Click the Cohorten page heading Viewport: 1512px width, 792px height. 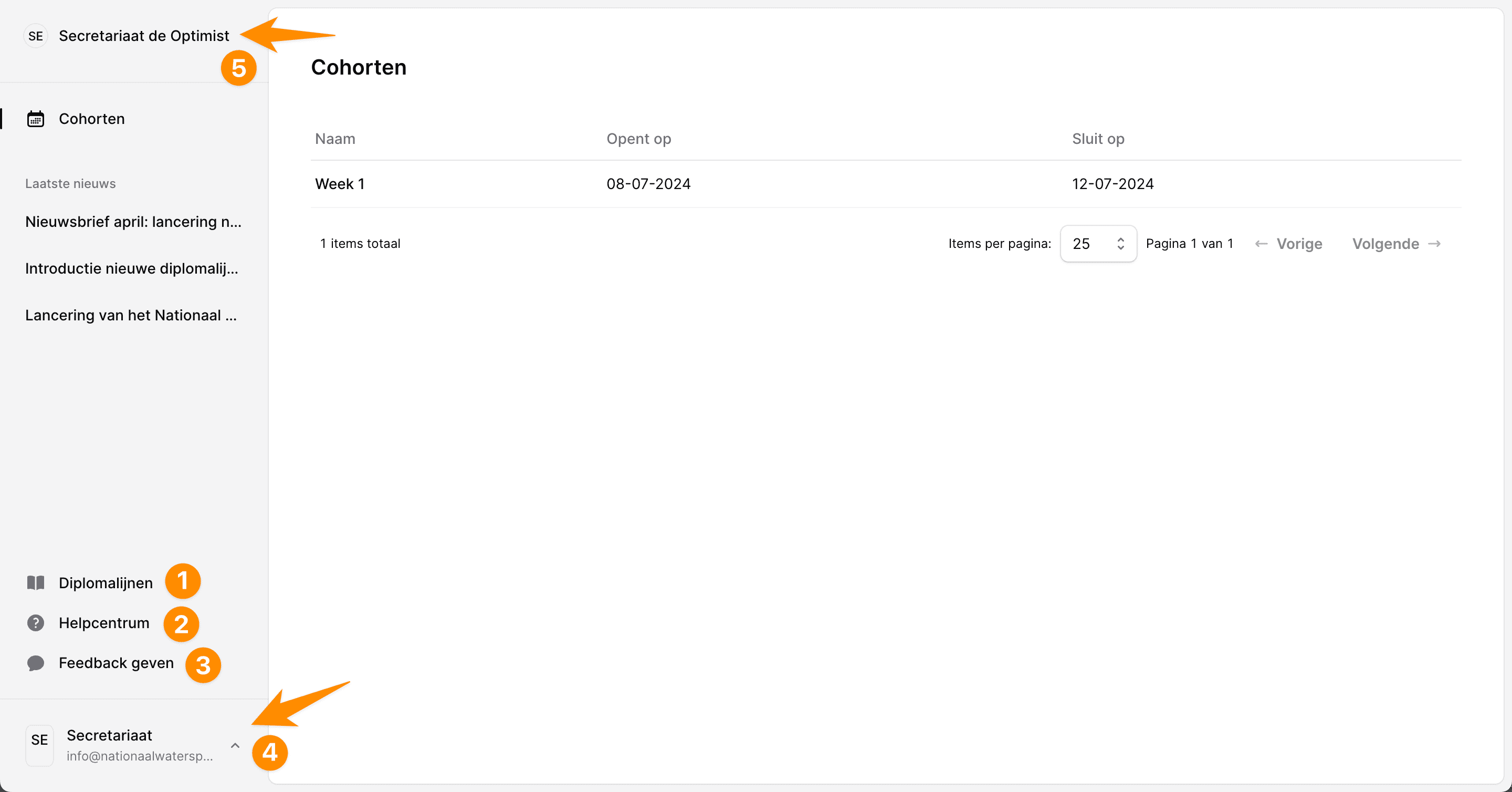358,67
